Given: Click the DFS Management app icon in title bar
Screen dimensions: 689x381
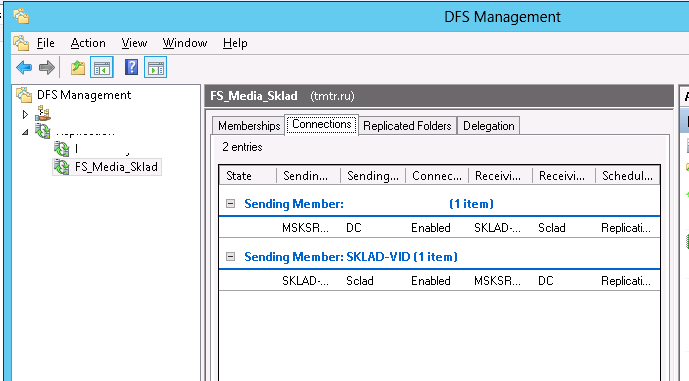Looking at the screenshot, I should [21, 17].
